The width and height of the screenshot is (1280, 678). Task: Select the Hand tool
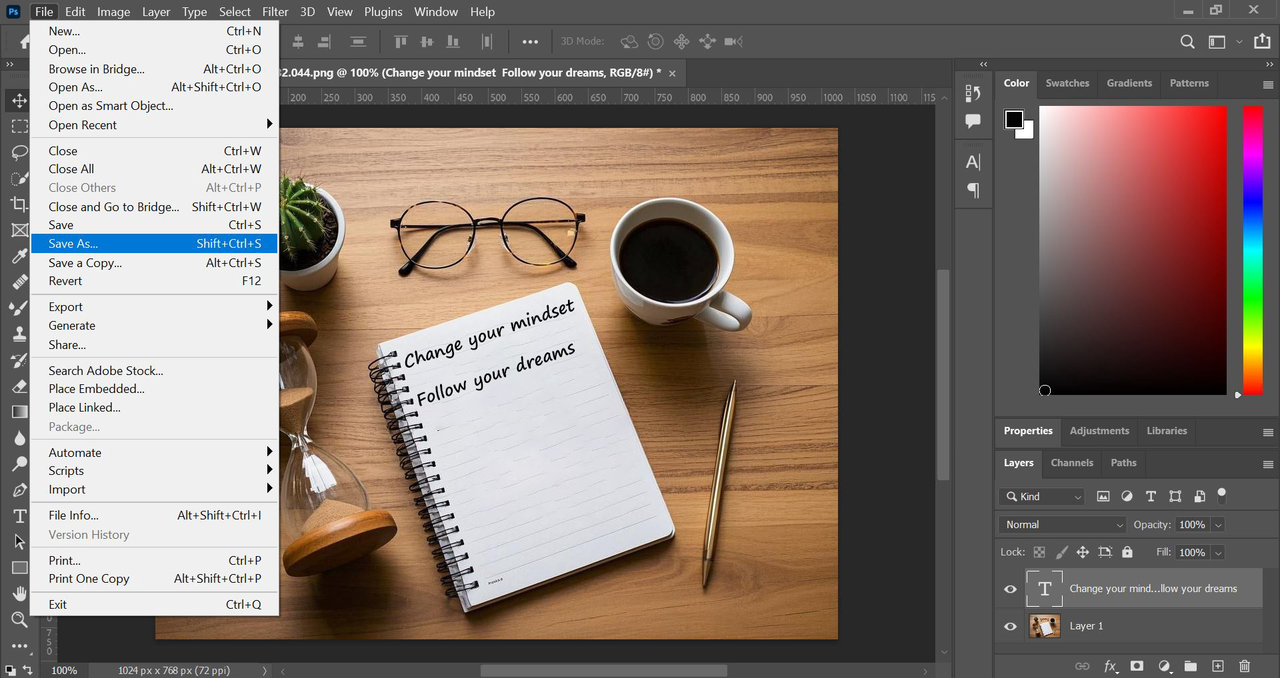[x=19, y=594]
